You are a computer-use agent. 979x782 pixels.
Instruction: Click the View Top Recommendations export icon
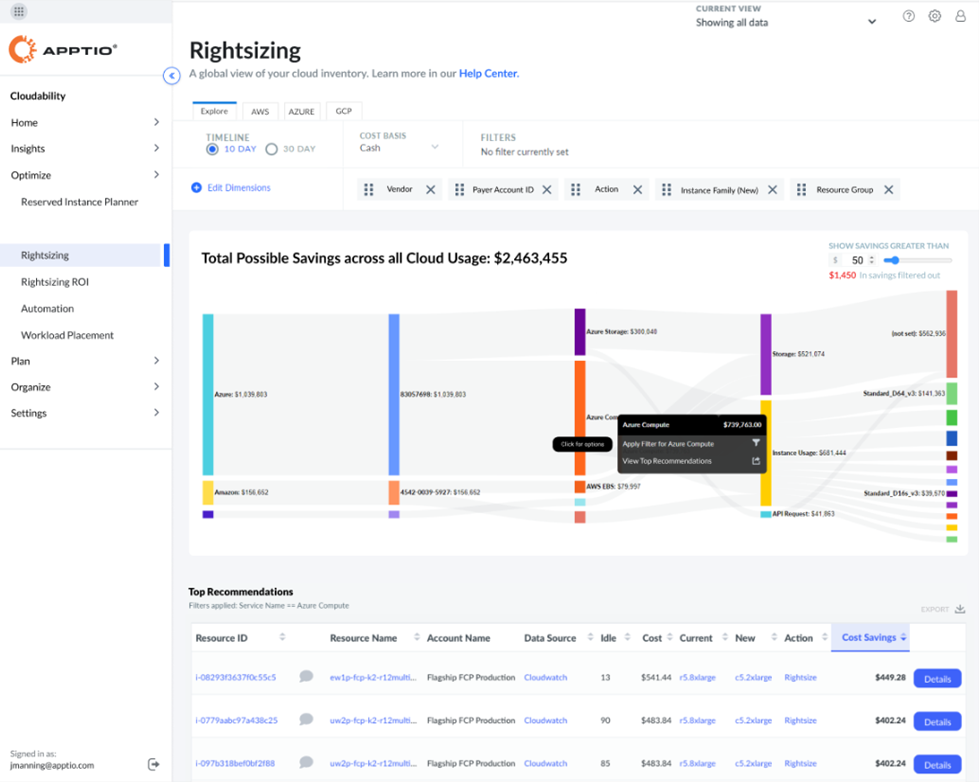(x=755, y=461)
